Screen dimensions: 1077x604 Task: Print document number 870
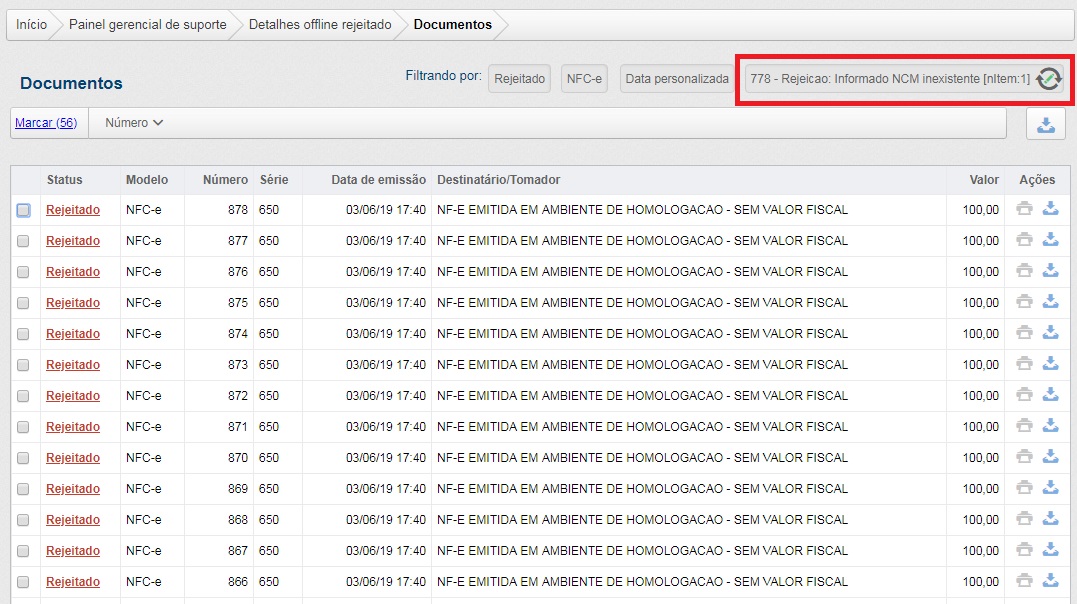pos(1024,457)
